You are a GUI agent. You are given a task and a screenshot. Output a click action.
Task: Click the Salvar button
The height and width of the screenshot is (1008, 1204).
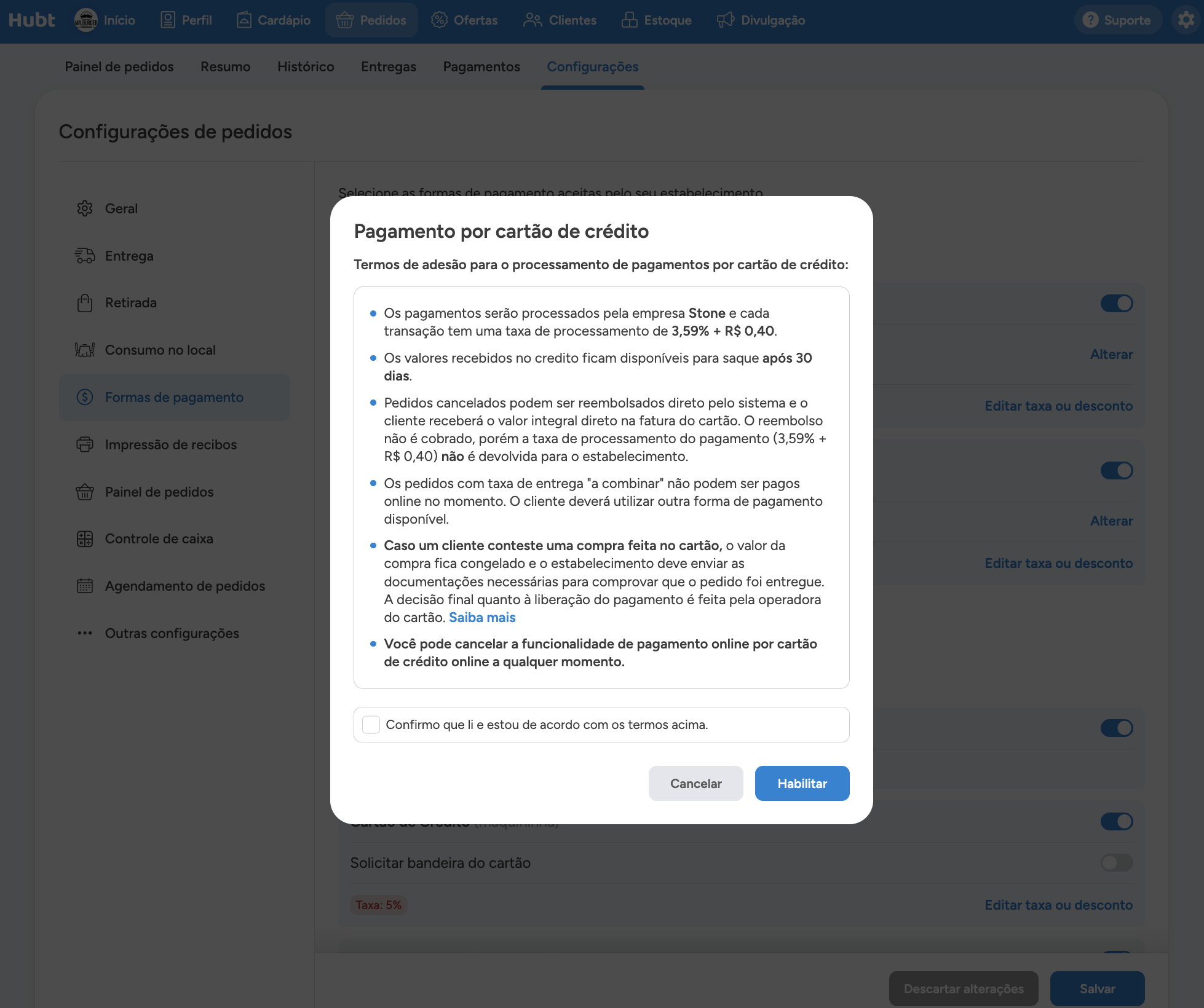1098,989
